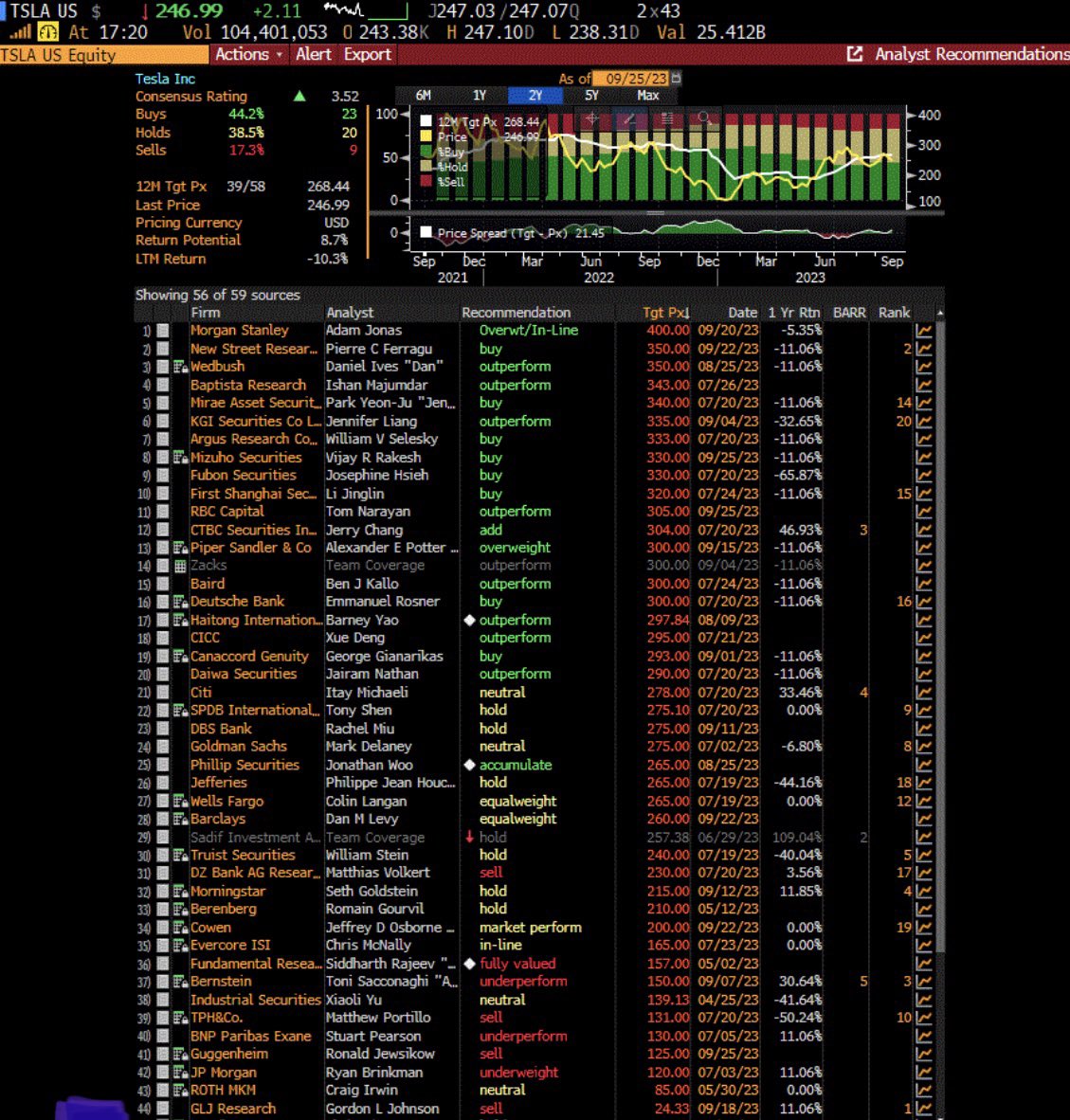Pop out the Analyst Recommendations window icon
This screenshot has height=1120, width=1070.
click(x=855, y=54)
